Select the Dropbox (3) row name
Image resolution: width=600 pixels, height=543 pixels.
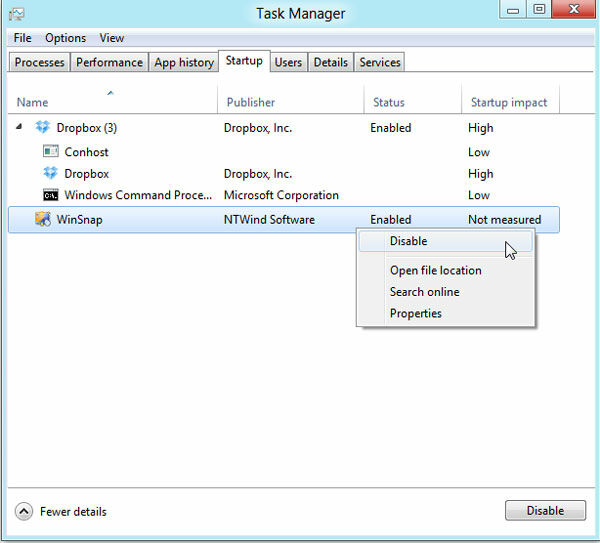tap(87, 128)
